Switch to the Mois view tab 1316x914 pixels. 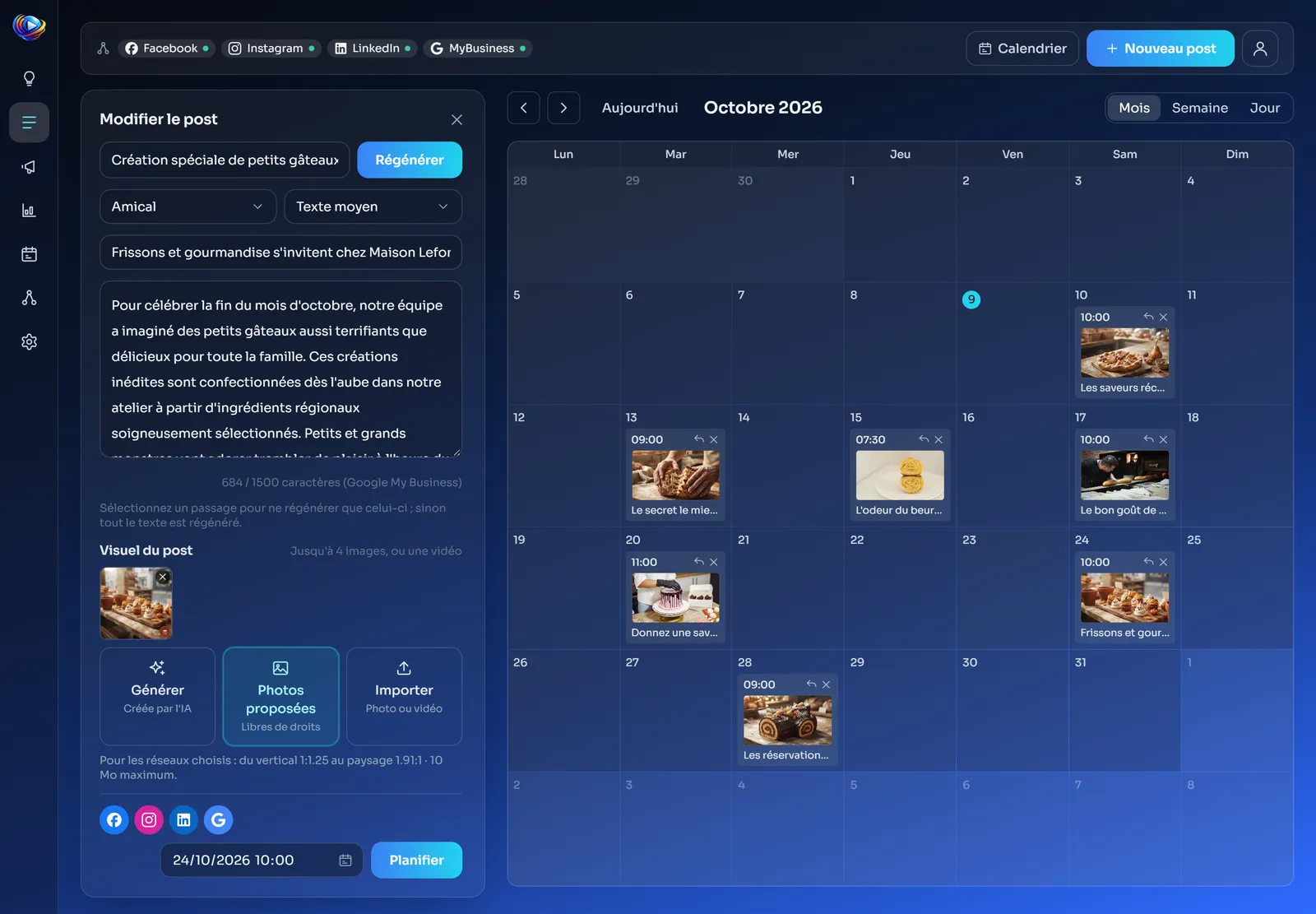[x=1134, y=108]
